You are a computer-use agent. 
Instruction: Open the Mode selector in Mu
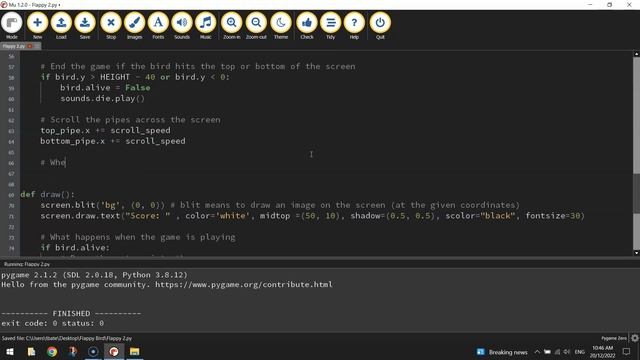pyautogui.click(x=11, y=26)
